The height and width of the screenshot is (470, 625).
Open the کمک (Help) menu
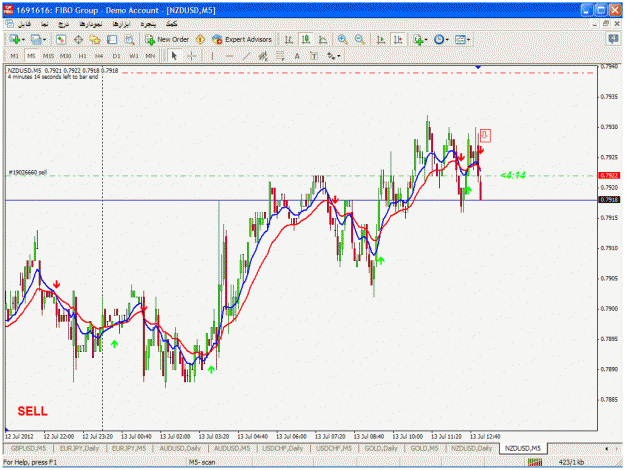[171, 24]
